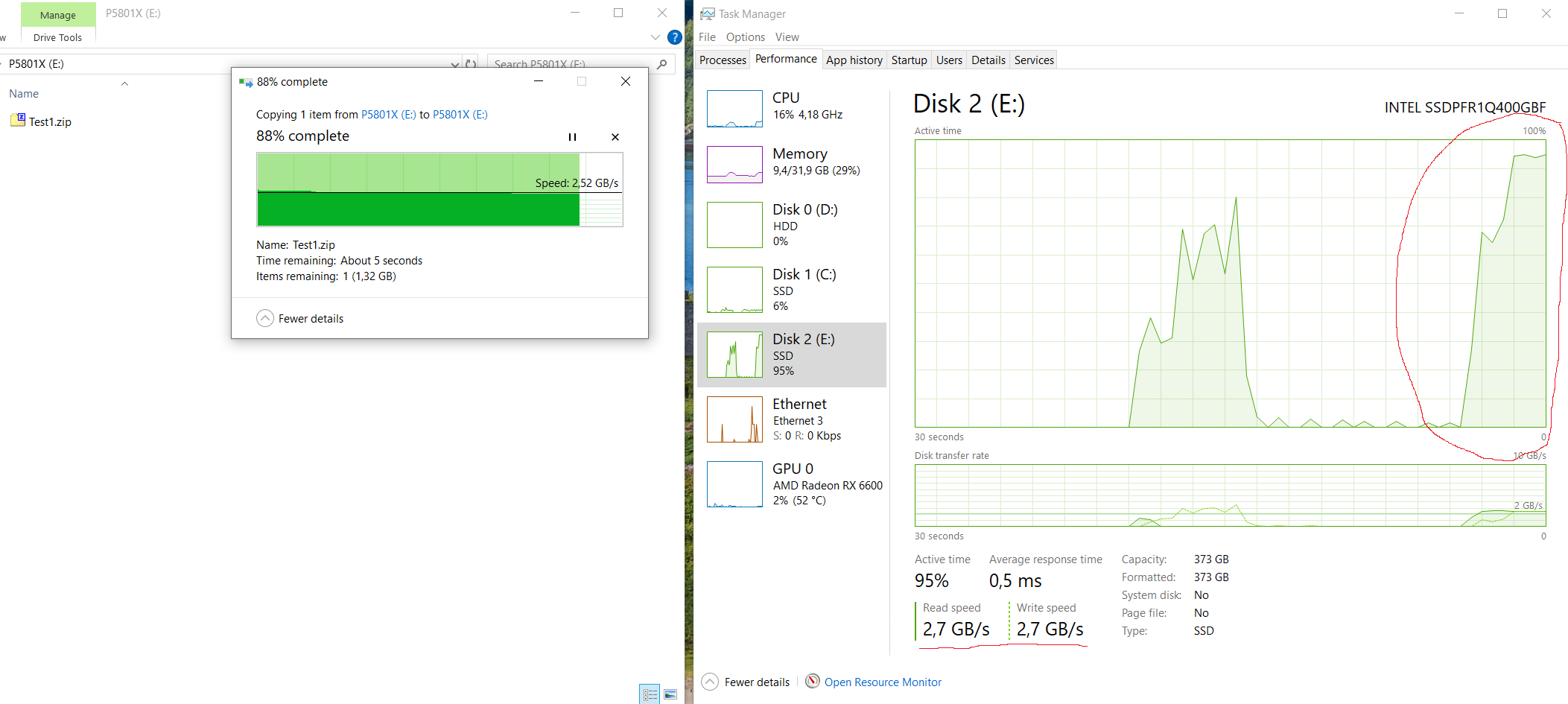This screenshot has width=1568, height=704.
Task: Collapse copy dialog with Fewer details
Action: [x=300, y=319]
